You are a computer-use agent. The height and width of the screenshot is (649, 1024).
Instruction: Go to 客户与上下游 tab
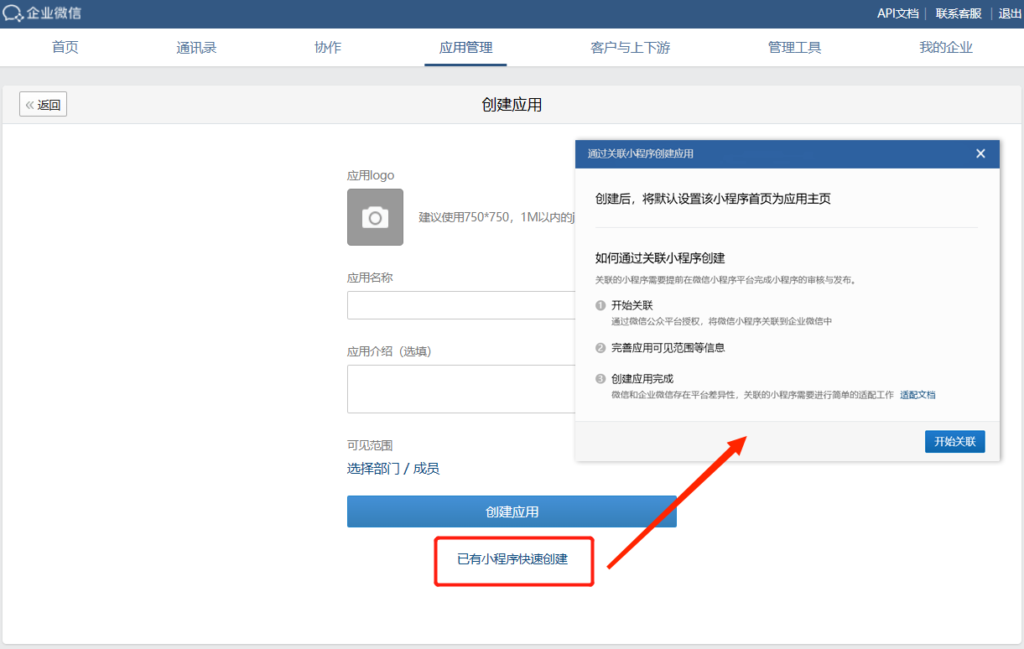click(630, 47)
